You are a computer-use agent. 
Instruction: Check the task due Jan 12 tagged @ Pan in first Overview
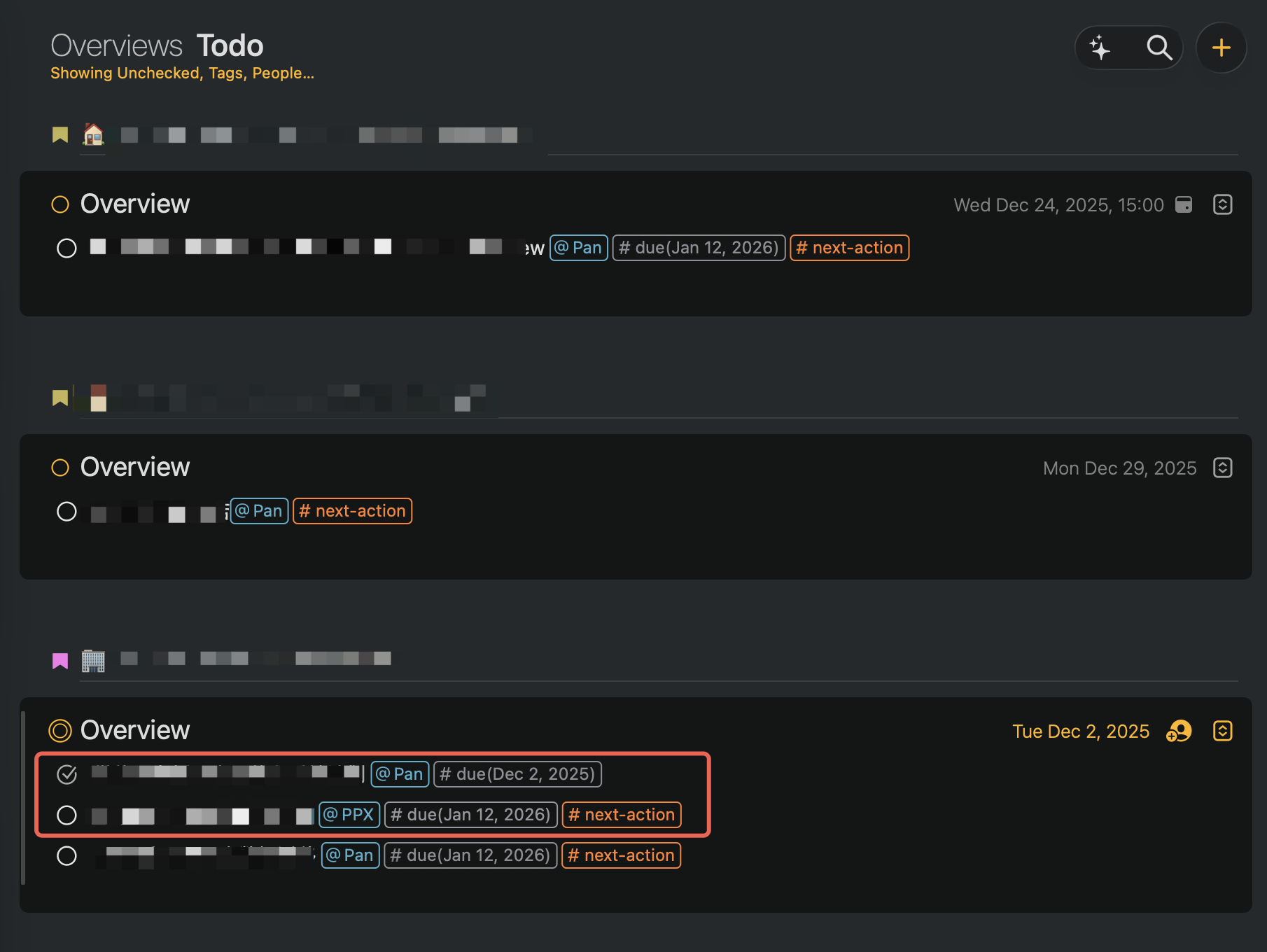click(x=66, y=248)
